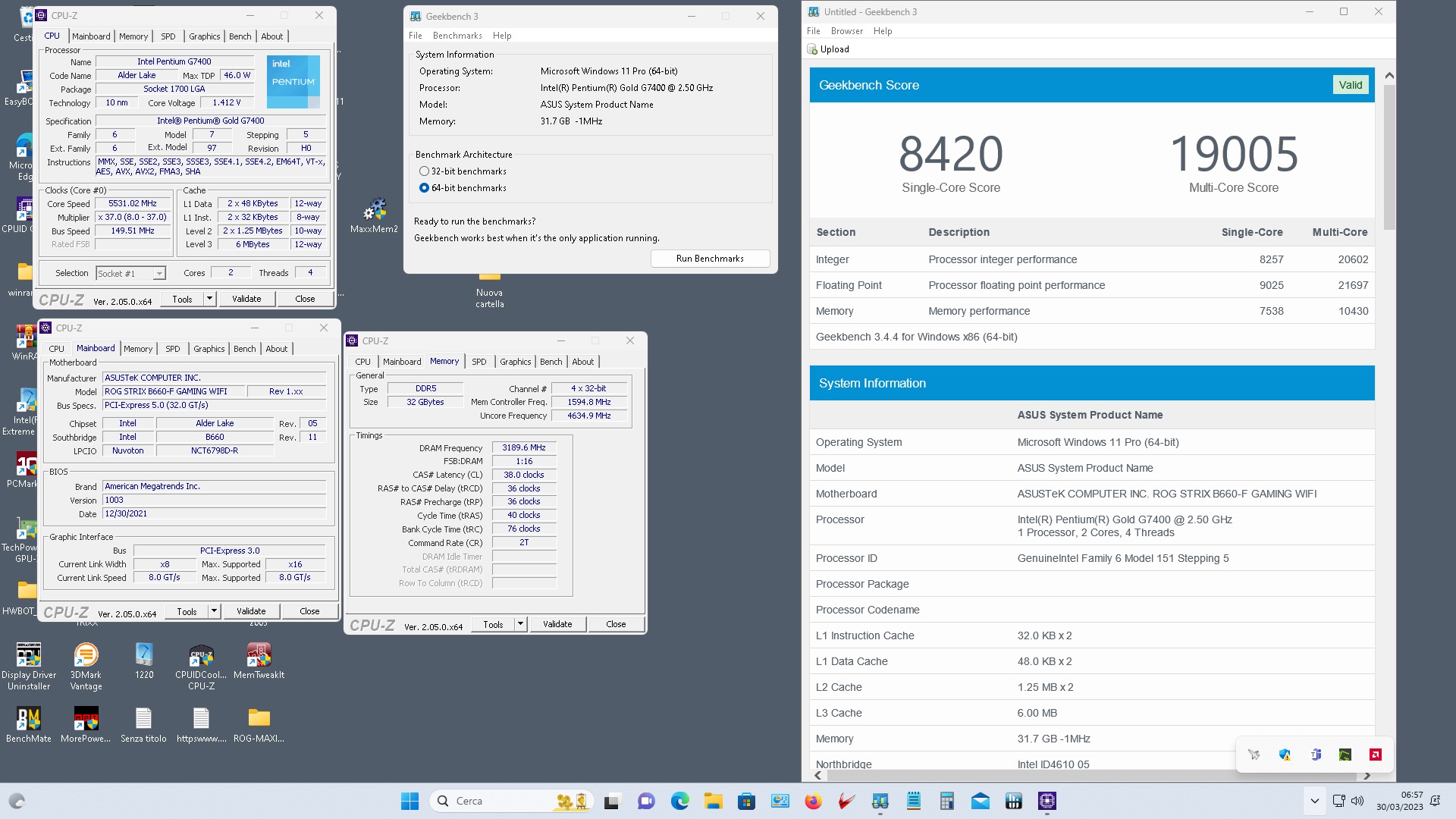Switch to Memory tab in CPU-Z CPU window

click(x=133, y=36)
